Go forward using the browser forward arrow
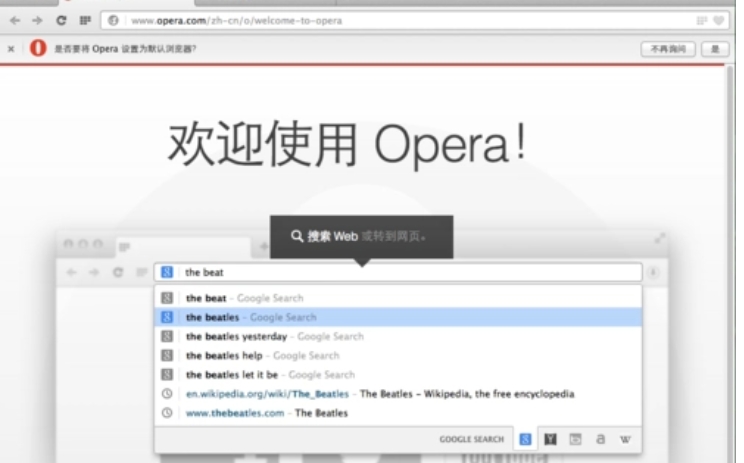 pyautogui.click(x=37, y=20)
